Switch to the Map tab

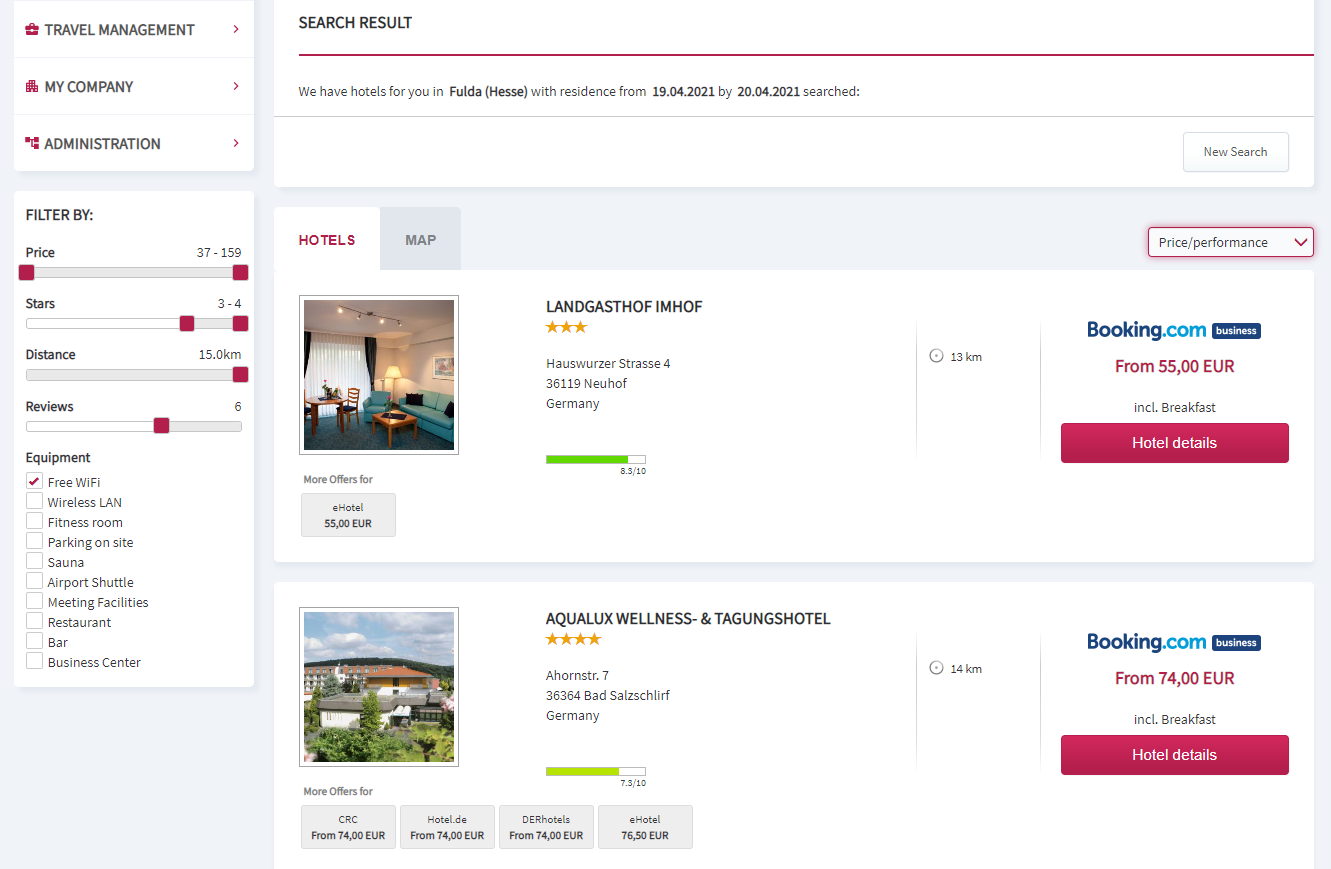420,240
